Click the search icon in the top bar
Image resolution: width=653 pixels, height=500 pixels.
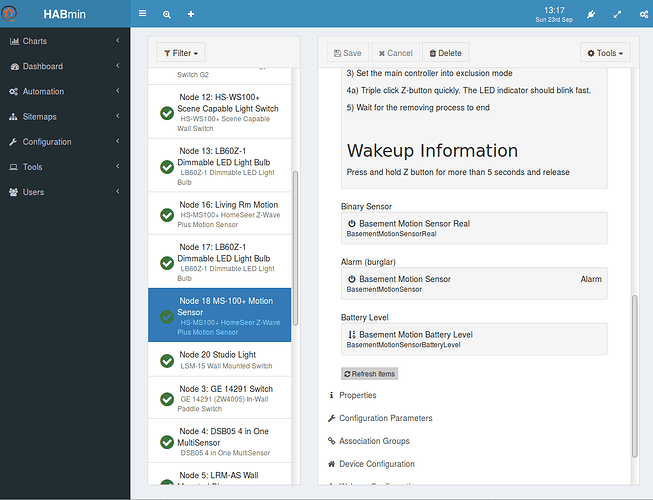coord(166,15)
